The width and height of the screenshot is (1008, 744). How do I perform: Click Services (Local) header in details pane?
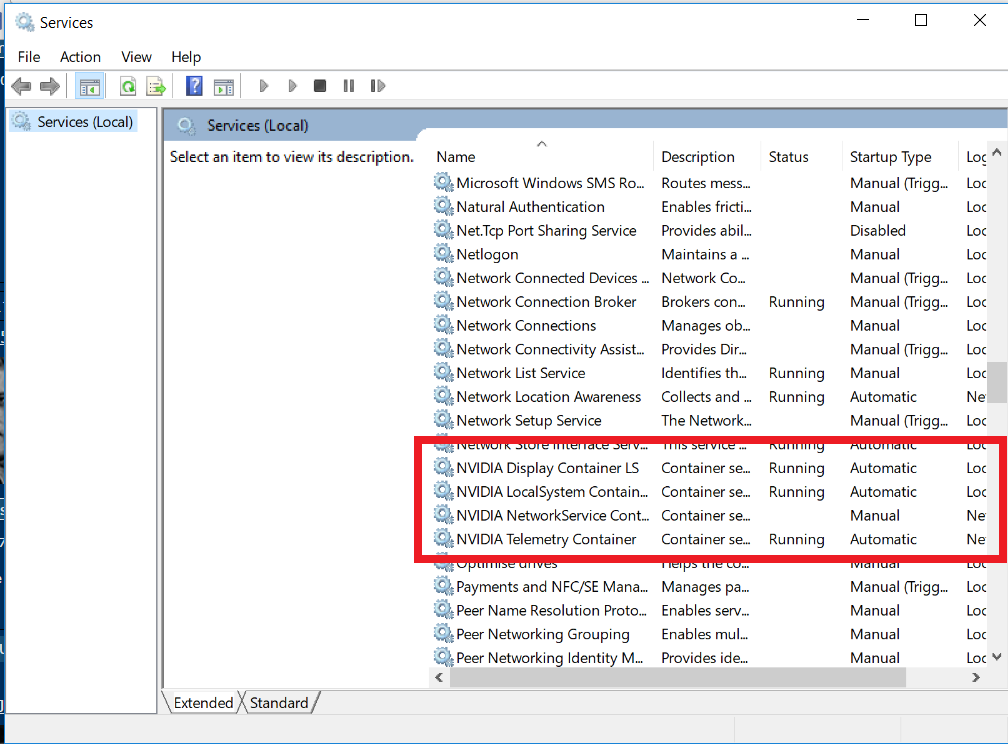point(257,125)
